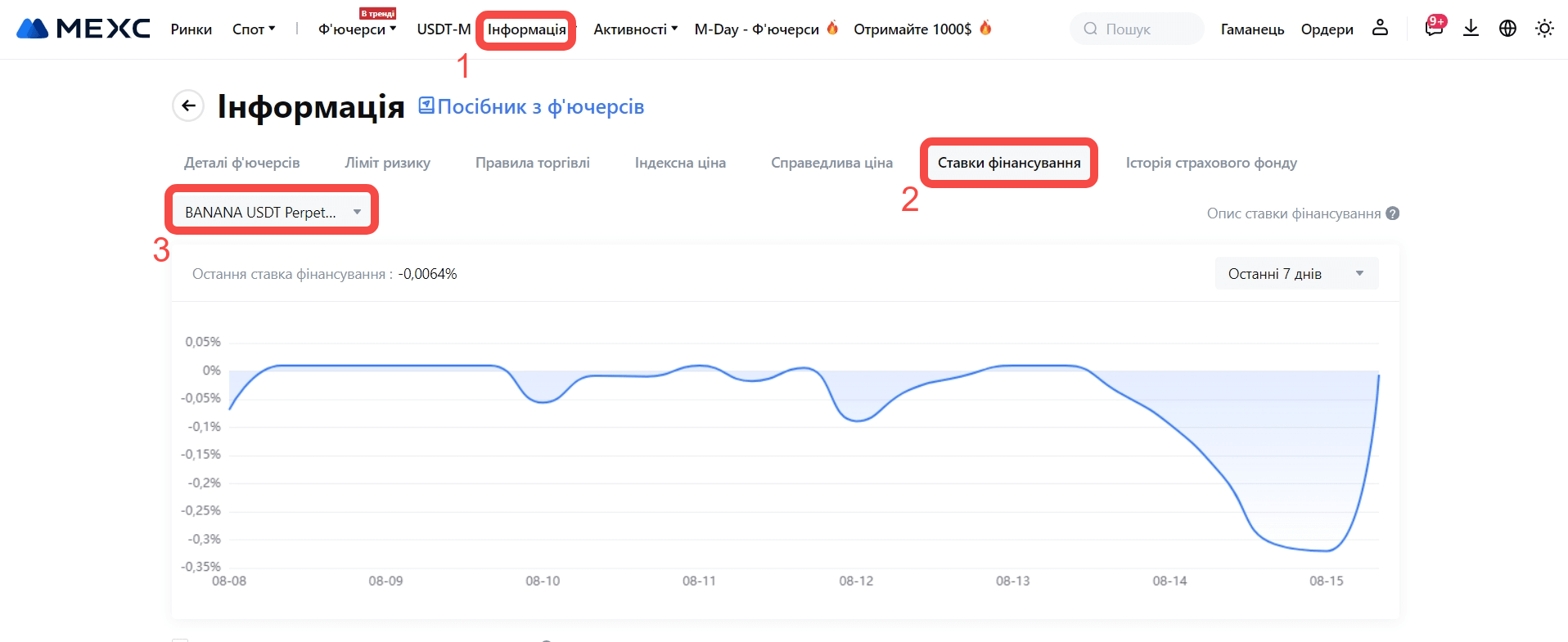
Task: Open the user profile icon
Action: click(x=1380, y=28)
